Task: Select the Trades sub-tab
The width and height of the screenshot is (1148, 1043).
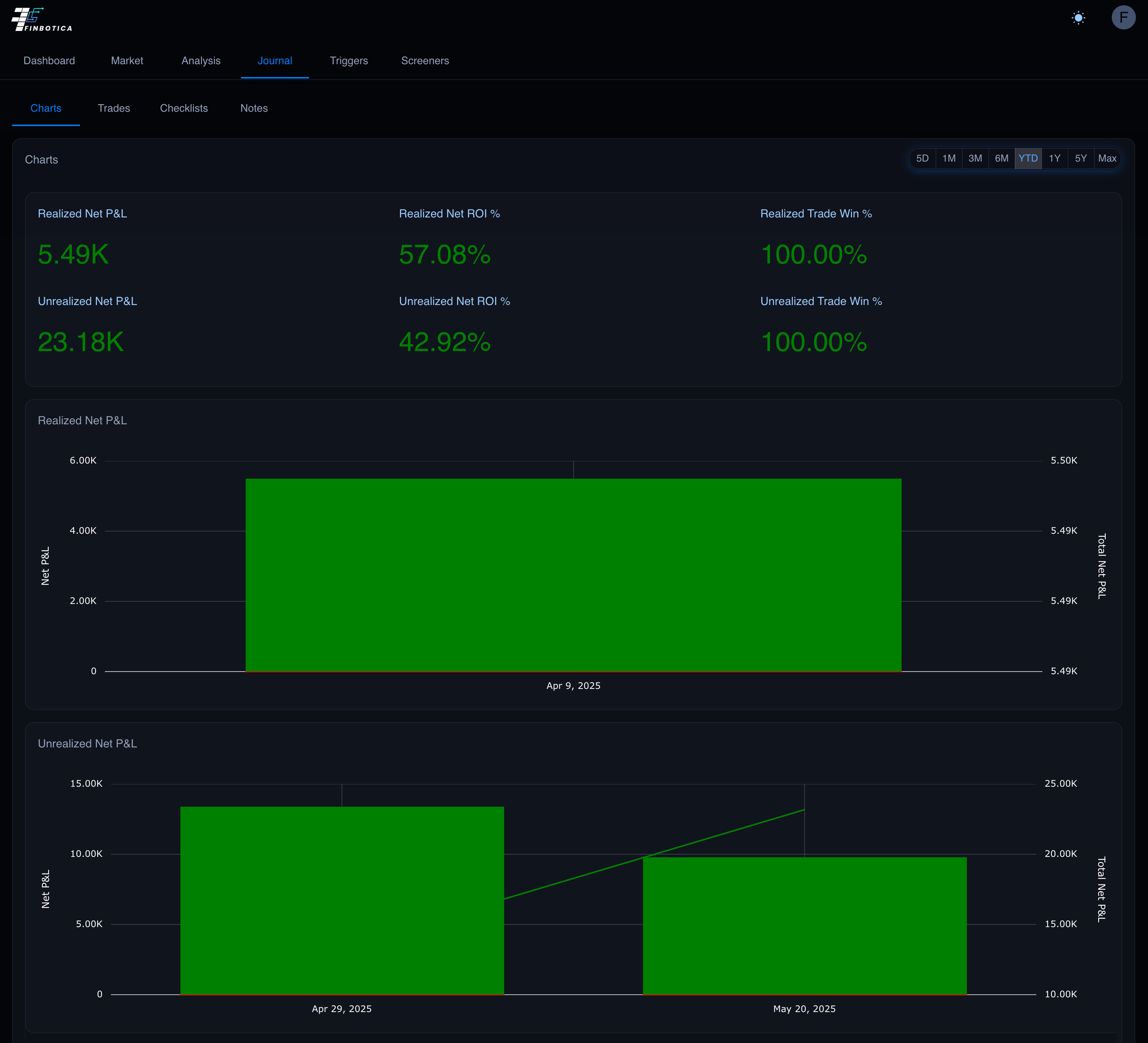Action: click(x=113, y=108)
